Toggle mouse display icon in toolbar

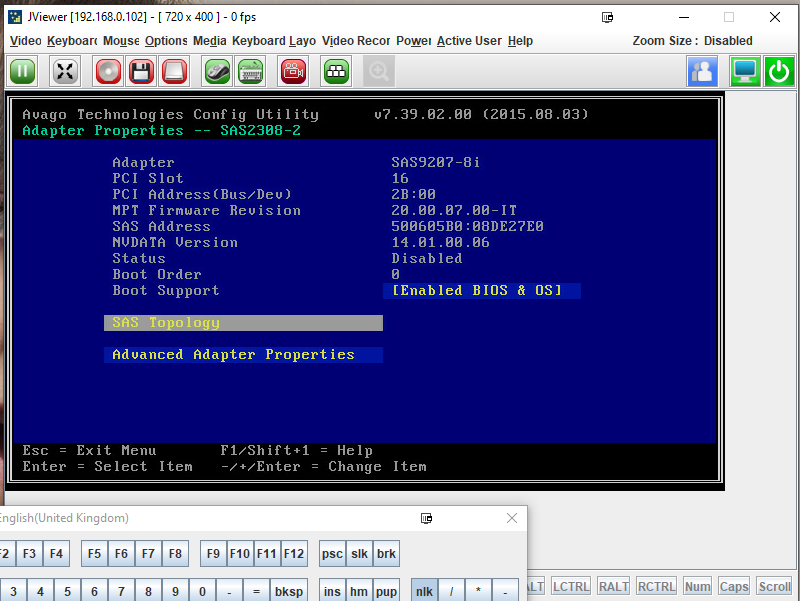pyautogui.click(x=217, y=71)
